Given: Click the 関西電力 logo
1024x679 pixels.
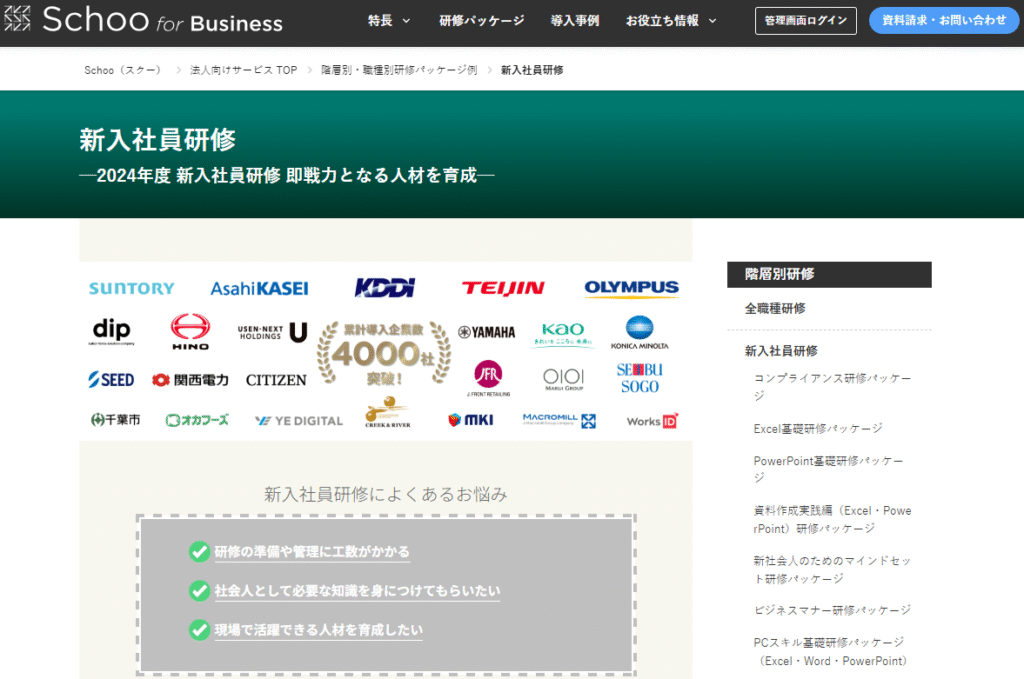Looking at the screenshot, I should pos(190,380).
